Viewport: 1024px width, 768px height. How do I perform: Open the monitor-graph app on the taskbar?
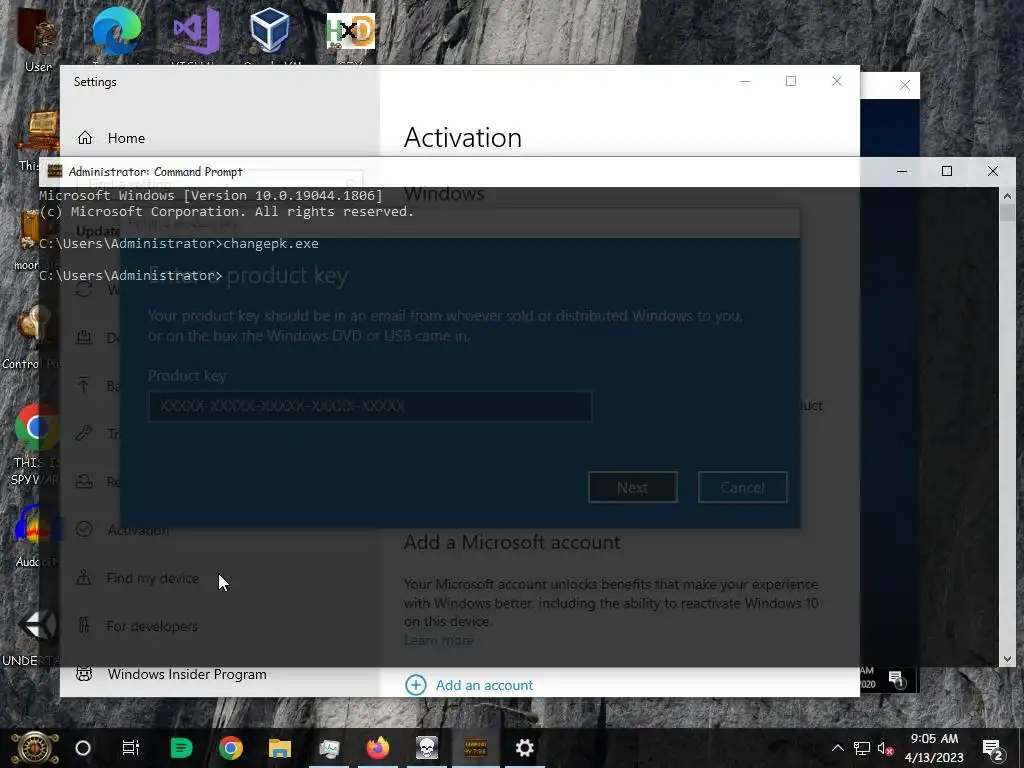pos(329,748)
